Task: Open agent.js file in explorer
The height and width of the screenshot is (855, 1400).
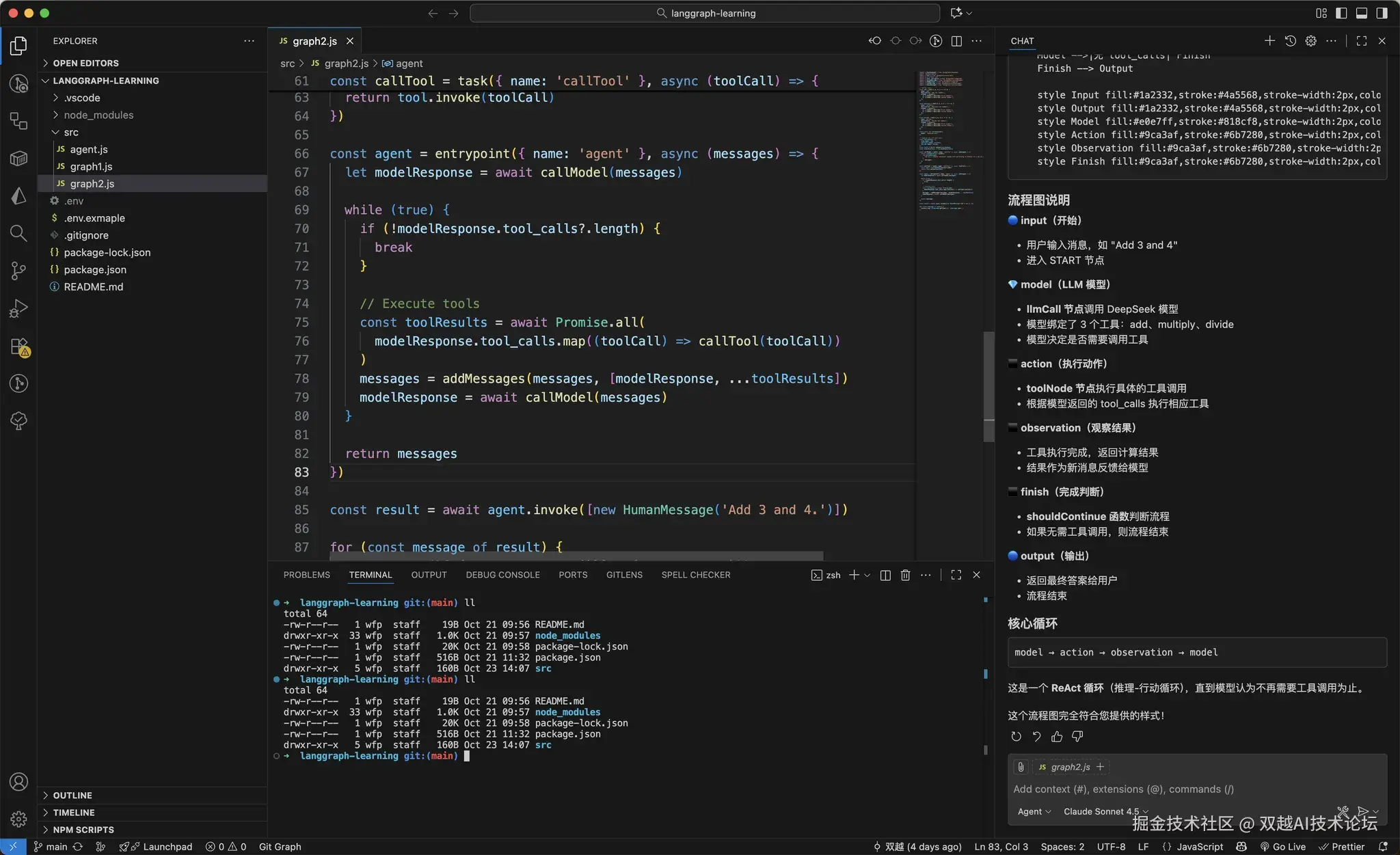Action: point(89,149)
